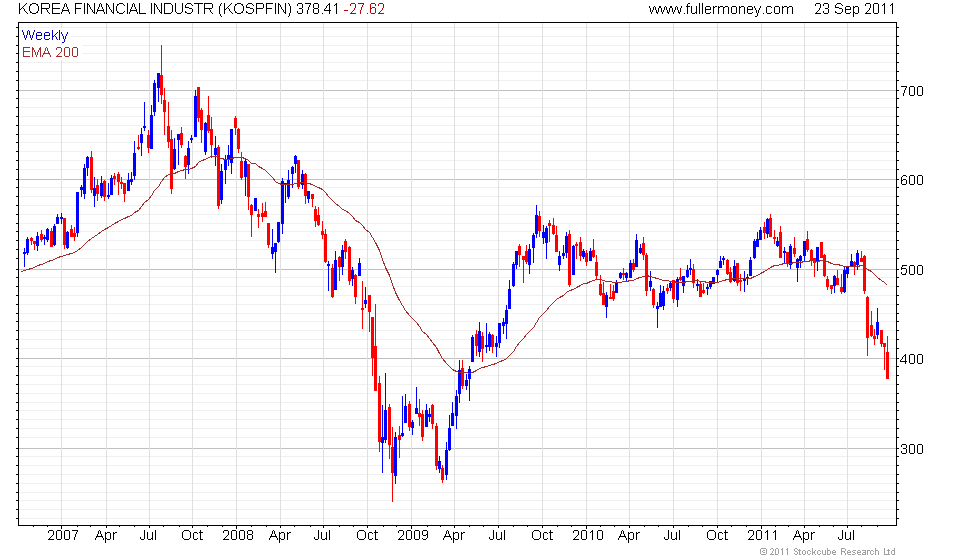Click the late 2008 lowest candlestick
980x560 pixels.
point(392,462)
